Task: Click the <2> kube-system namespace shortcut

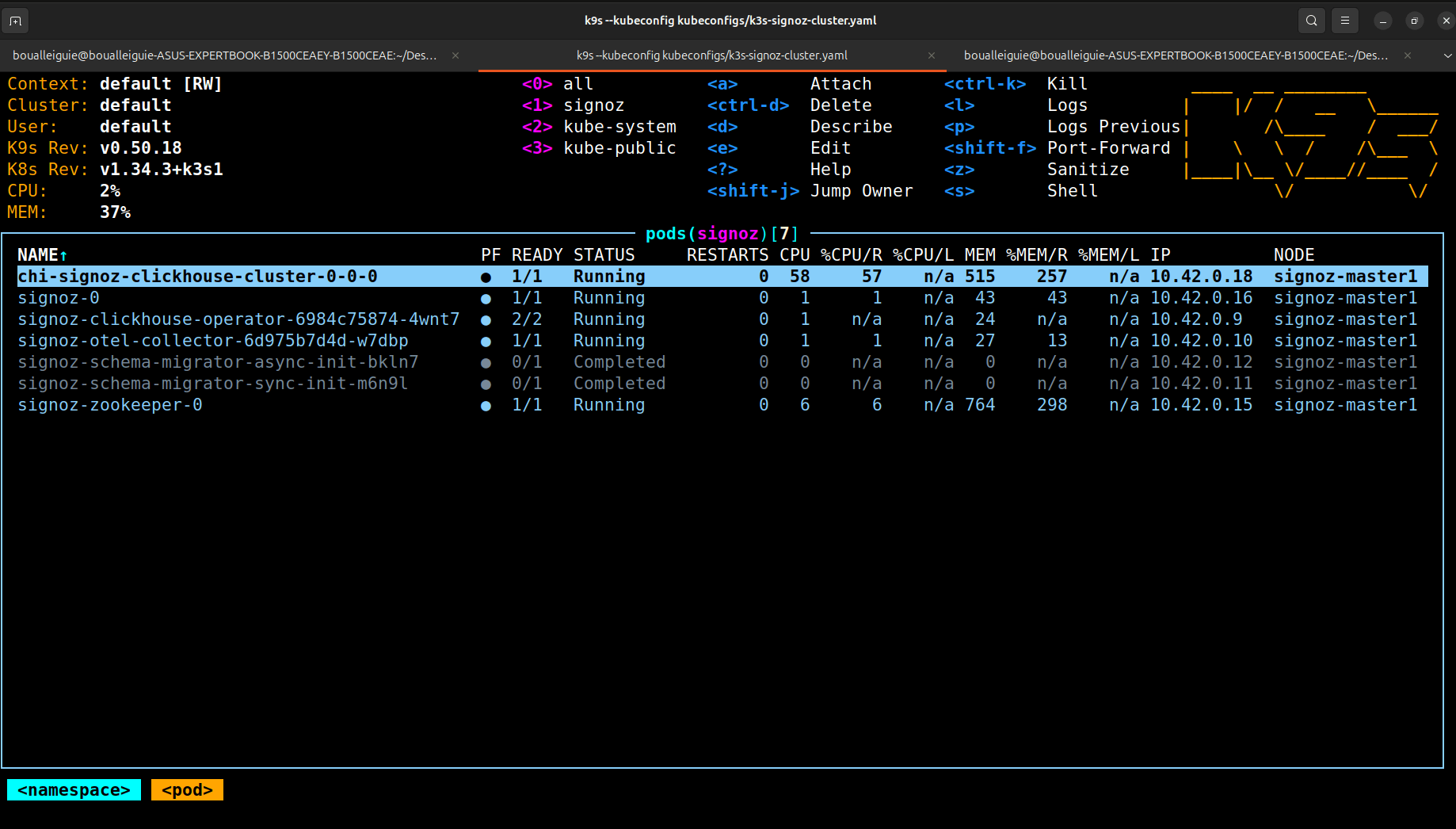Action: [599, 126]
